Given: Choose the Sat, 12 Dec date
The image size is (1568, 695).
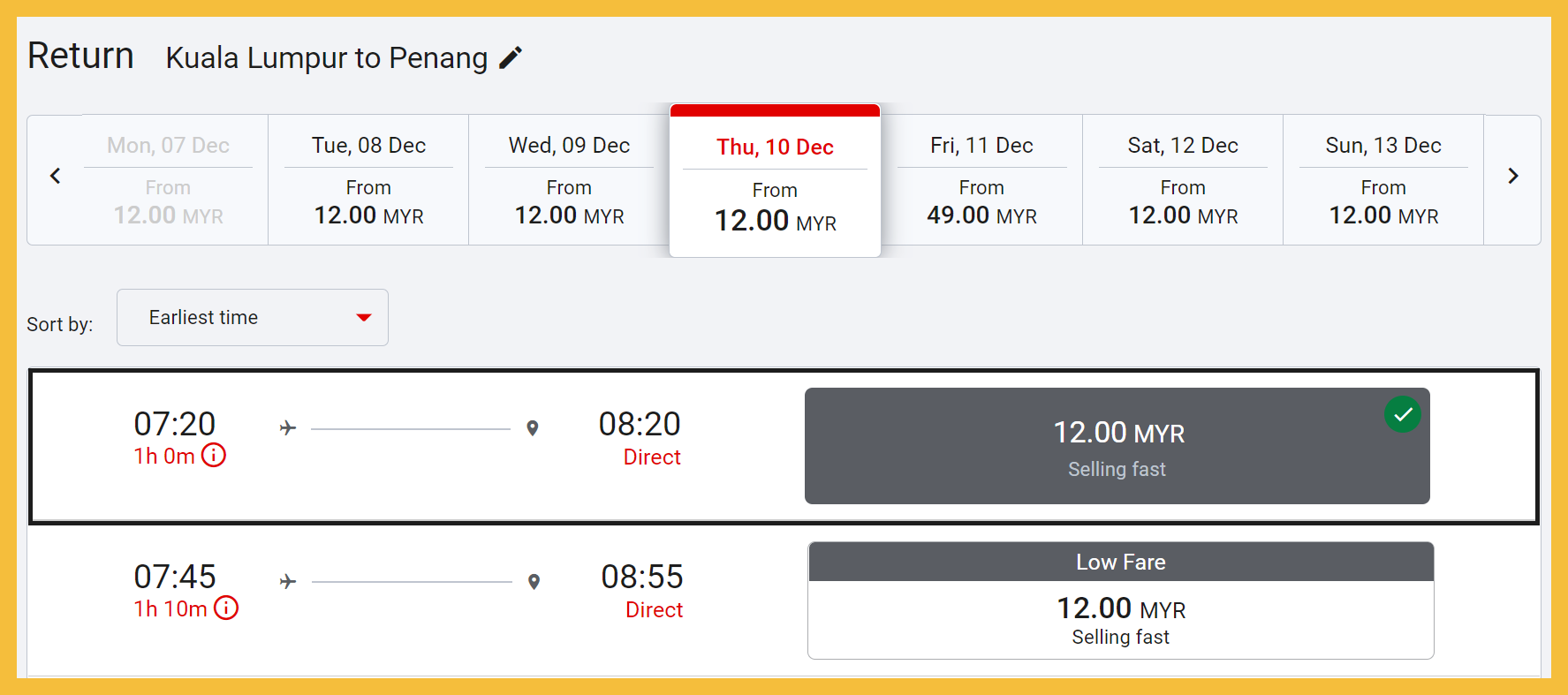Looking at the screenshot, I should pos(1183,180).
